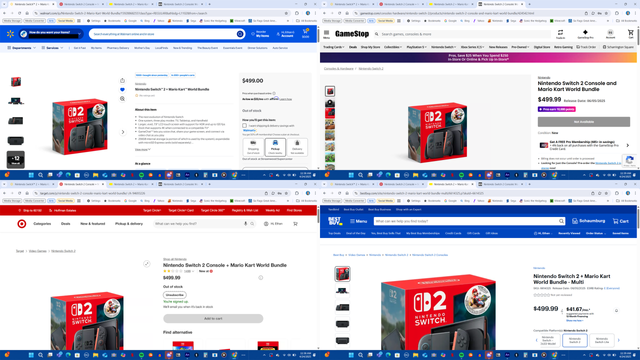Click the Walmart share icon beside the product image
This screenshot has width=640, height=360.
click(x=122, y=80)
